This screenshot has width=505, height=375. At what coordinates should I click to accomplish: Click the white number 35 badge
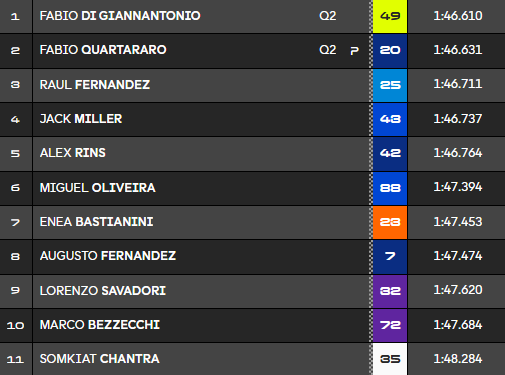(390, 359)
